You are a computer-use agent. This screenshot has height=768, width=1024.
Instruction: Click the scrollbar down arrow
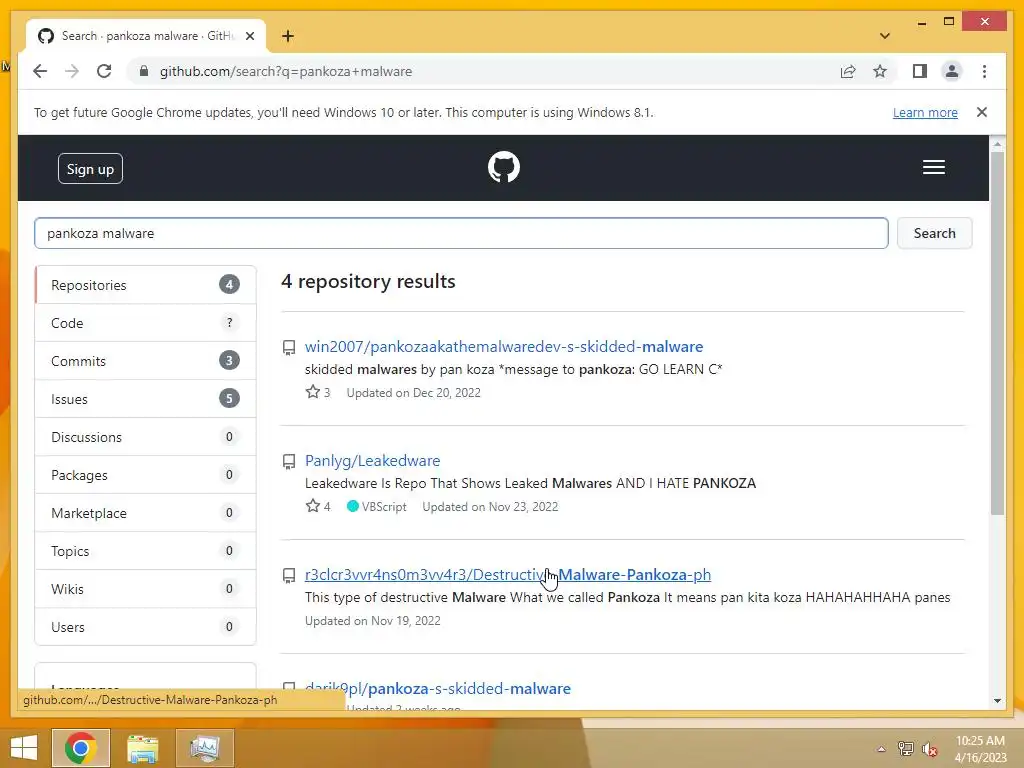tap(997, 701)
